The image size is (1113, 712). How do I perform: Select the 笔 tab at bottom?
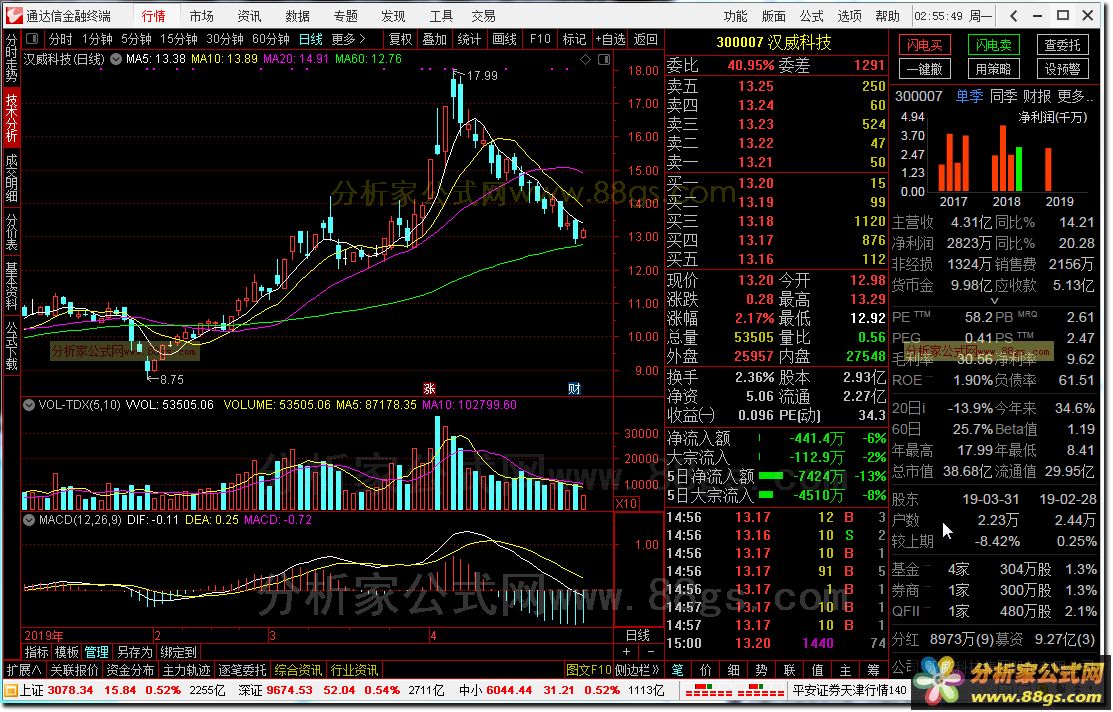click(x=677, y=670)
